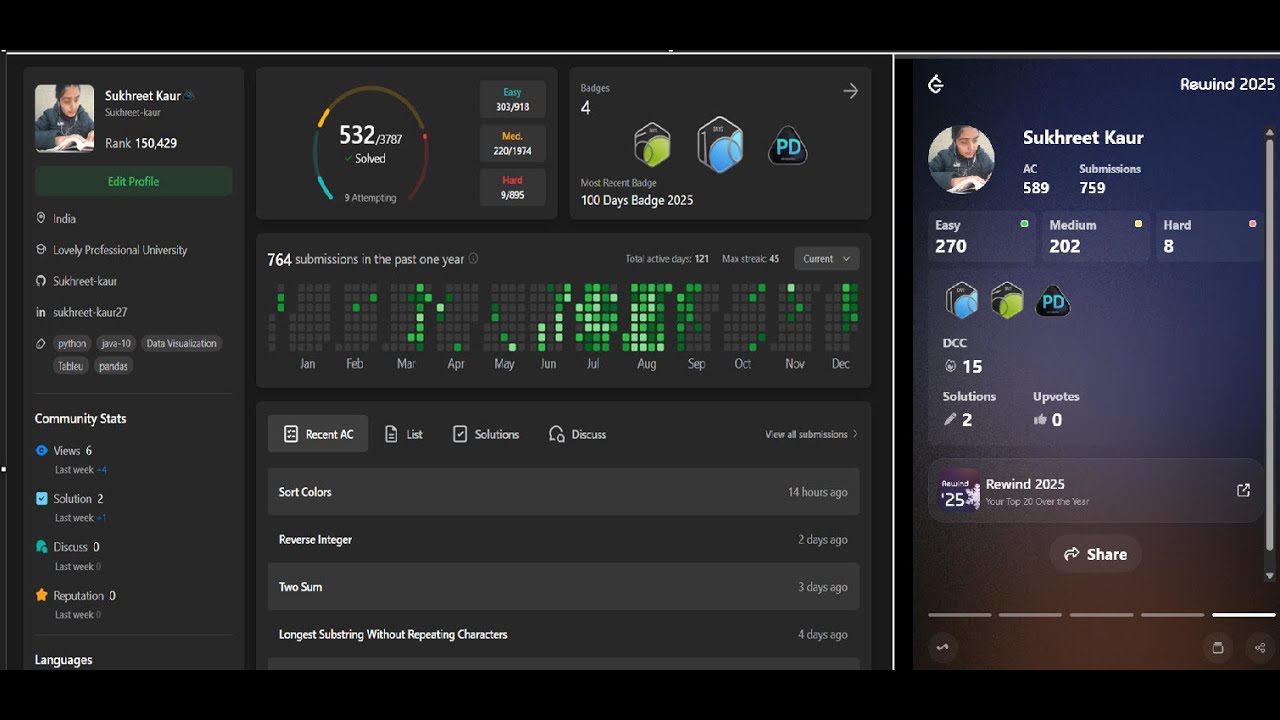Select the PD badge in the Badges card

[787, 148]
